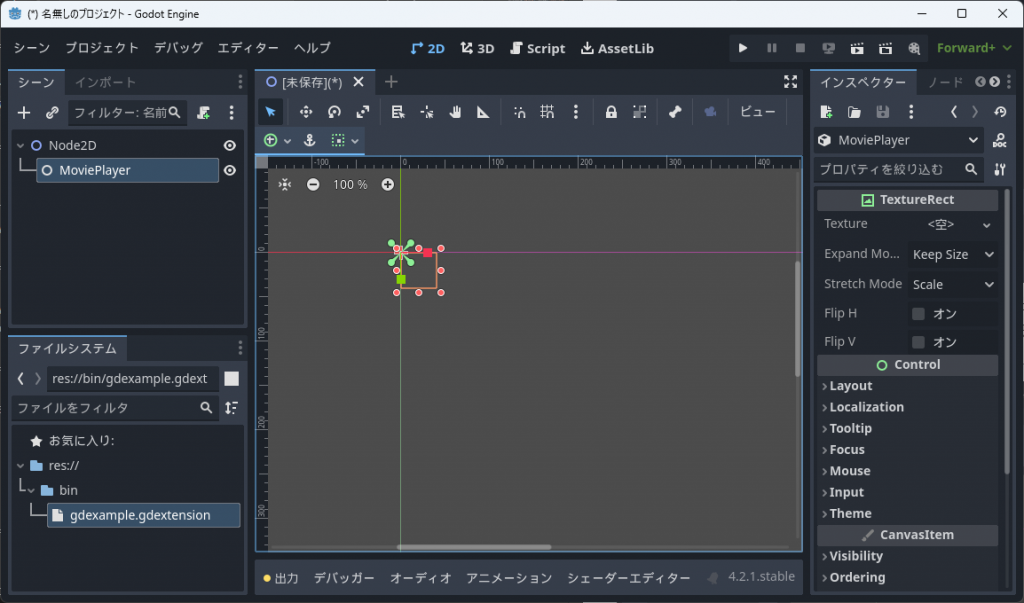Pause the running project
This screenshot has width=1024, height=603.
click(771, 48)
